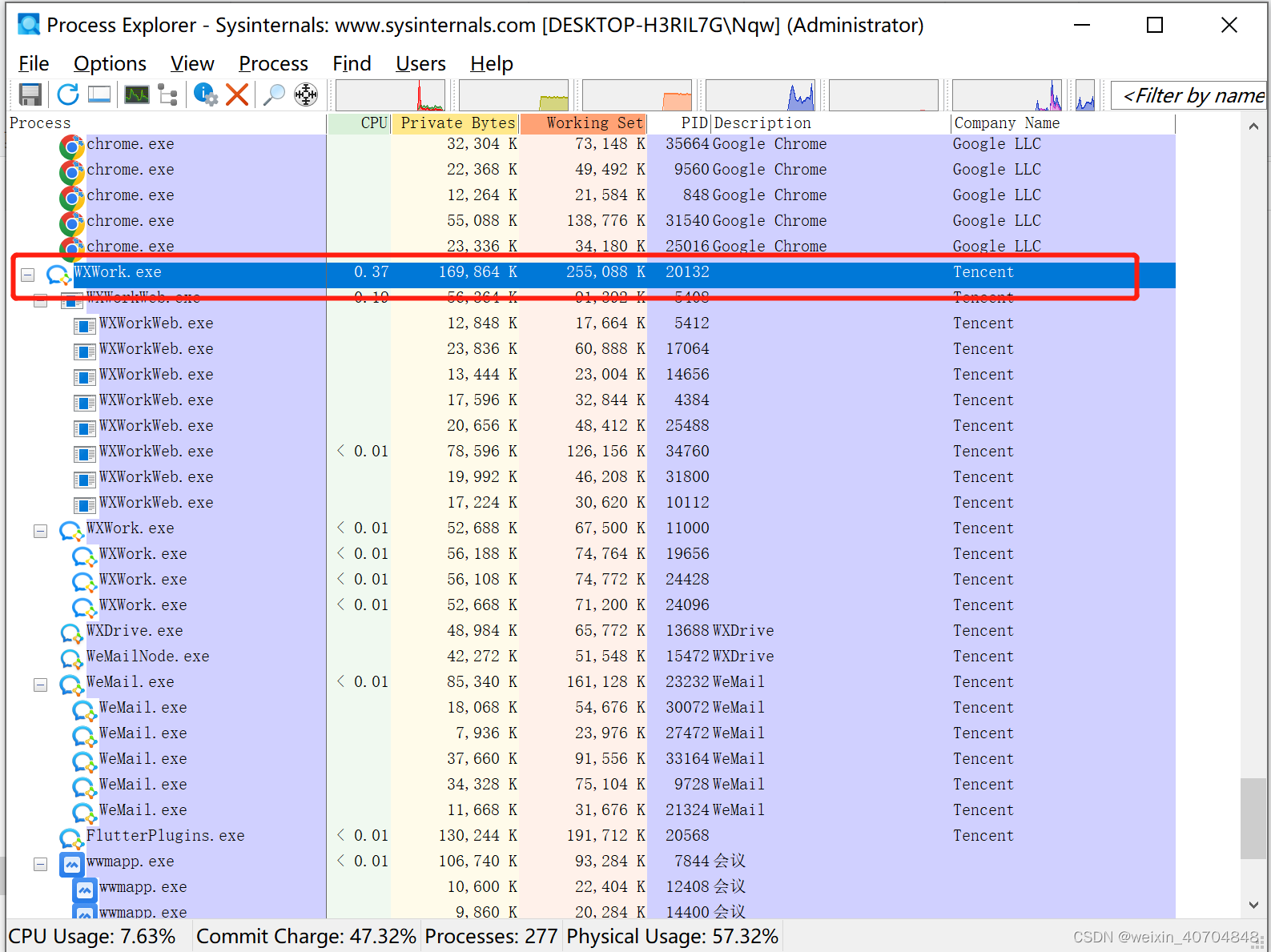Viewport: 1271px width, 952px height.
Task: Click the WeMailNode.exe process icon
Action: [71, 658]
